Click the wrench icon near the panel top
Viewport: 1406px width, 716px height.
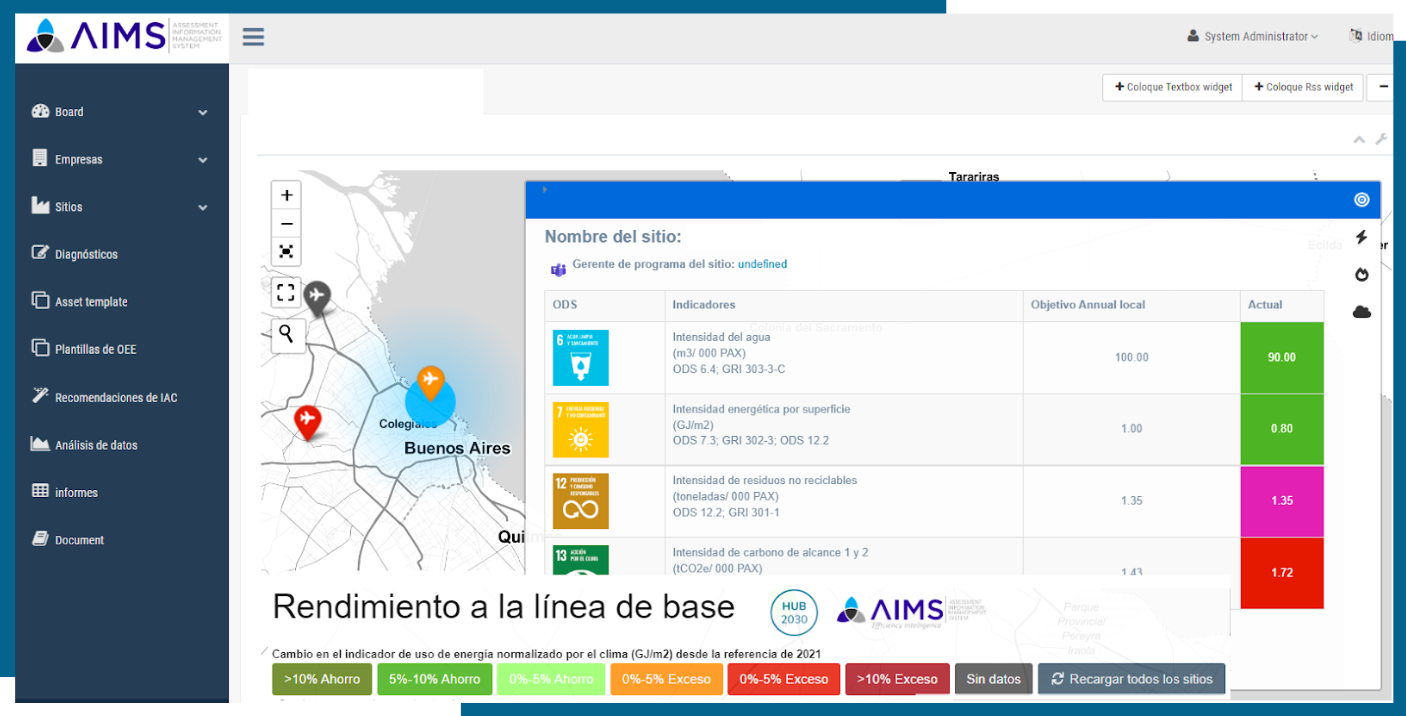tap(1382, 139)
